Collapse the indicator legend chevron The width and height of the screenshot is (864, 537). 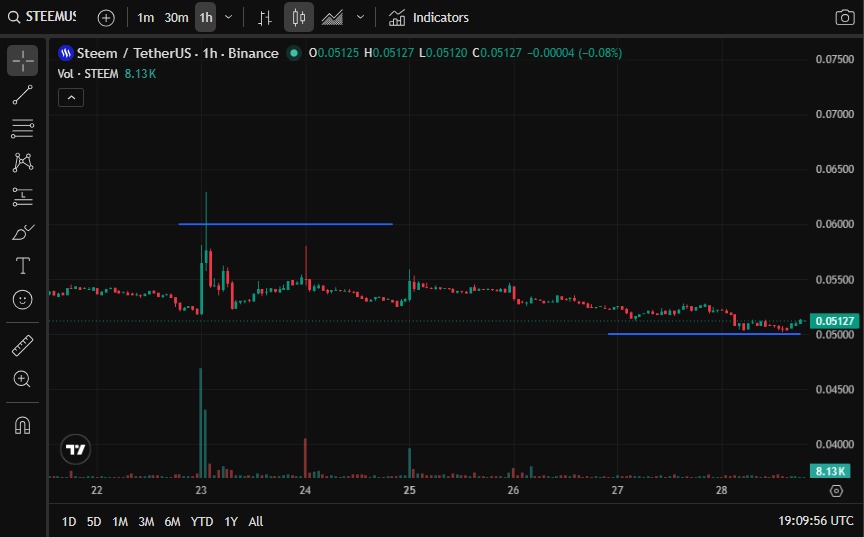click(x=71, y=98)
